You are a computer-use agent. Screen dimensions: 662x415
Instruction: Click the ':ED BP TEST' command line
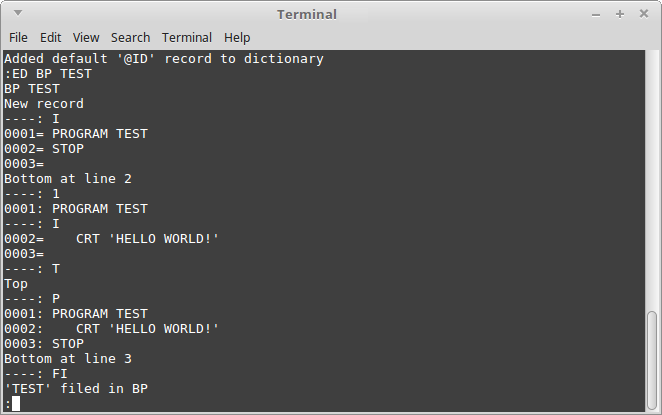[48, 74]
